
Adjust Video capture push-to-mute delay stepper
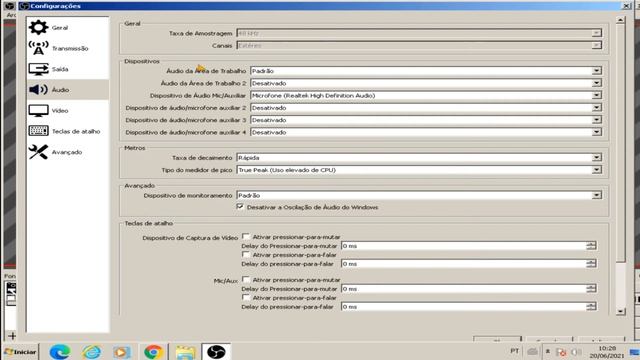click(x=591, y=246)
